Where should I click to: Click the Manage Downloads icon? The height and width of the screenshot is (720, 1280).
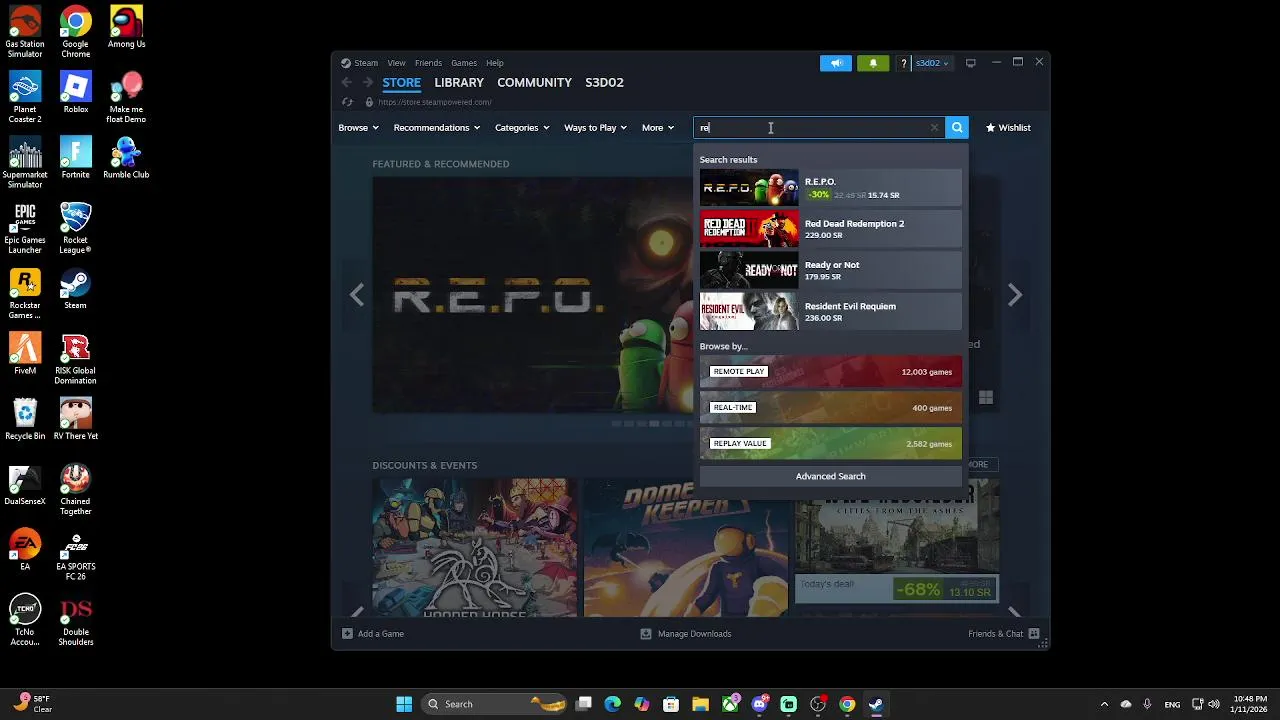pyautogui.click(x=646, y=633)
